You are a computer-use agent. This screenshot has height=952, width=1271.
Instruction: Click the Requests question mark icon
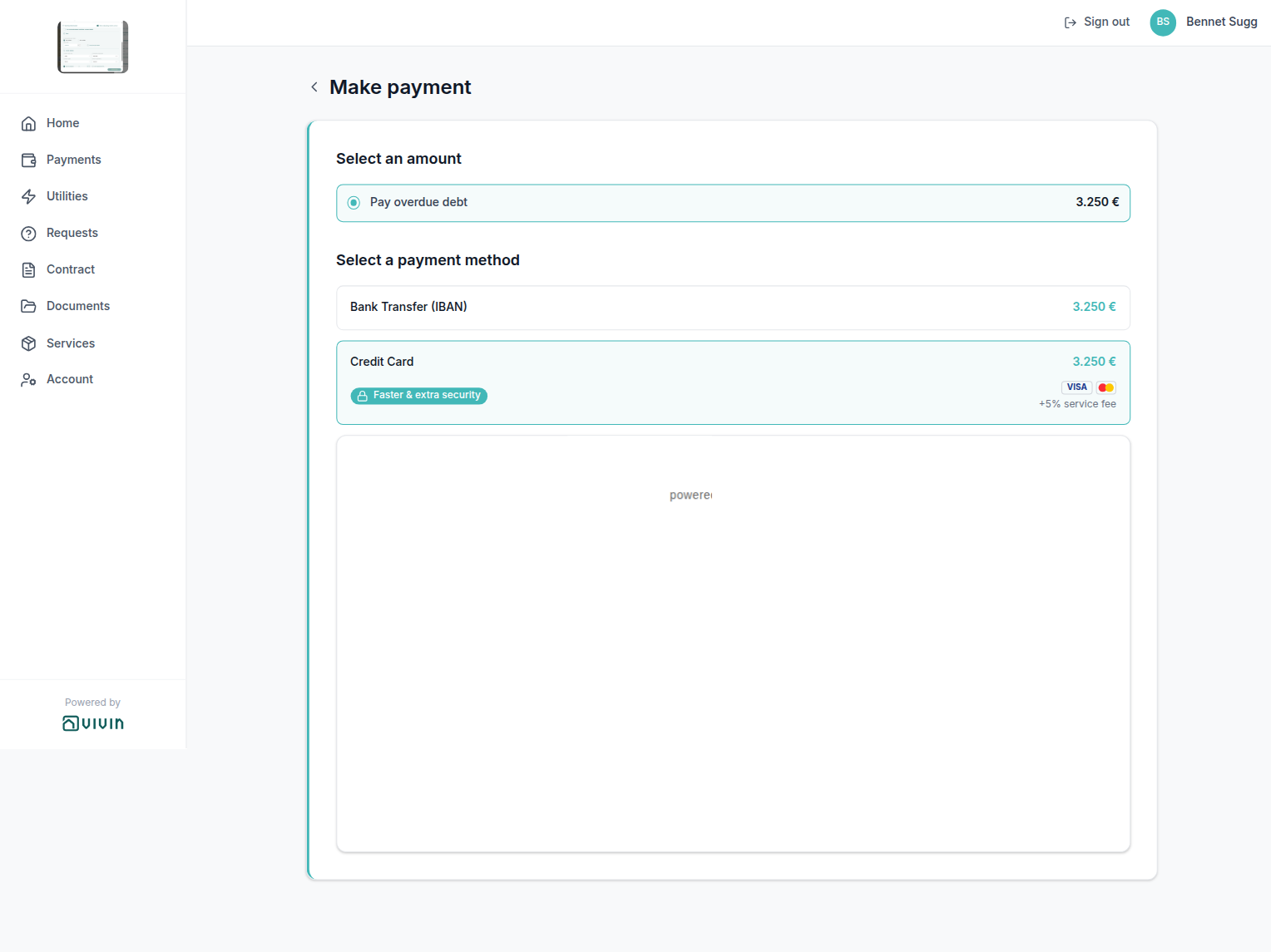click(28, 234)
